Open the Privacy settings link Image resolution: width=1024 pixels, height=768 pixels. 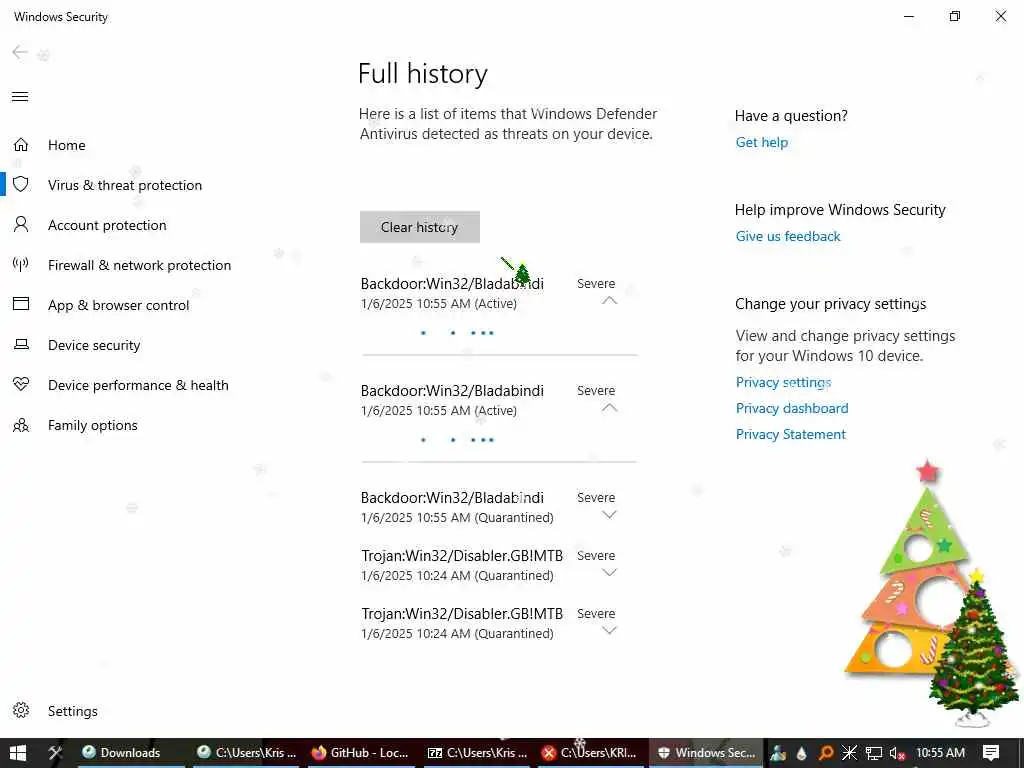[783, 383]
